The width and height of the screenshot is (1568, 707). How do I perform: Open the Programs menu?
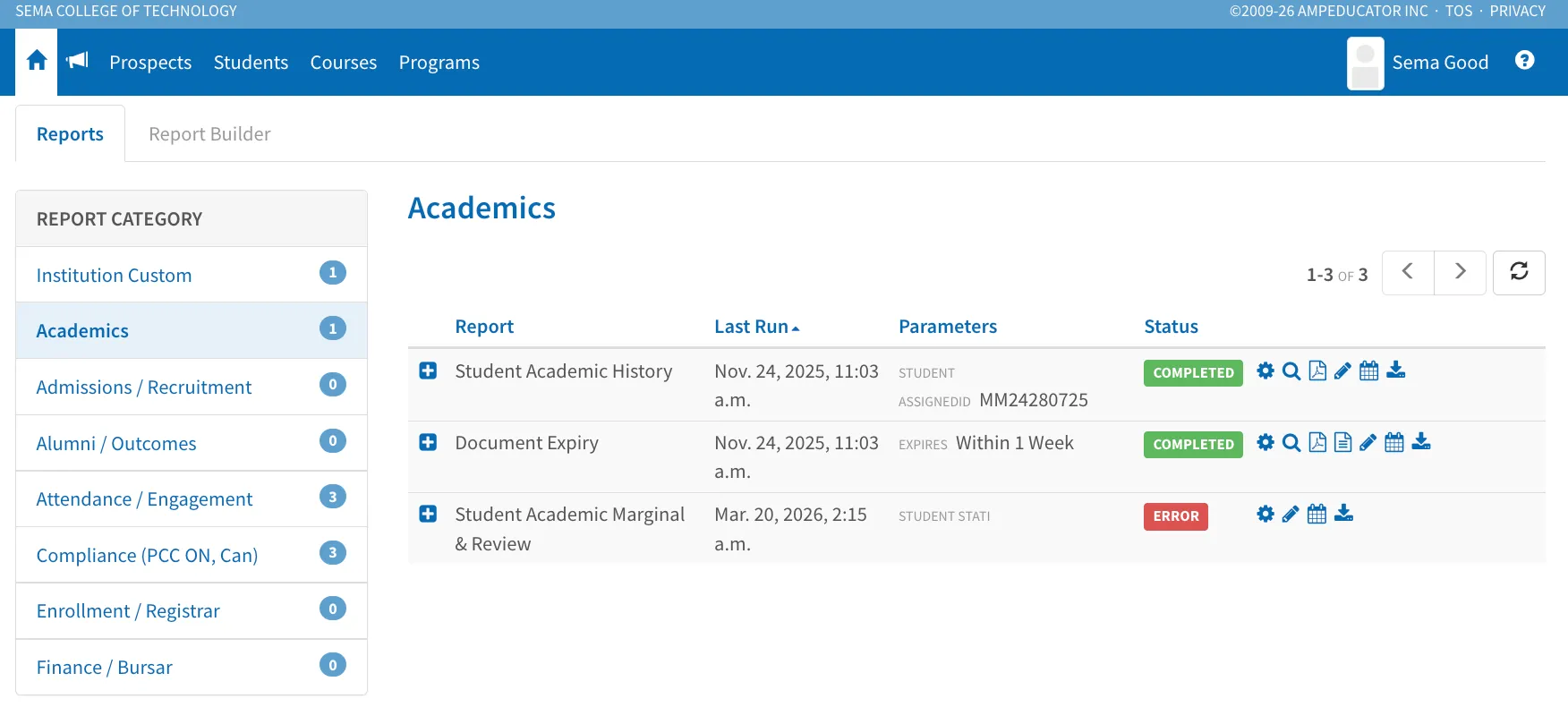pyautogui.click(x=439, y=63)
